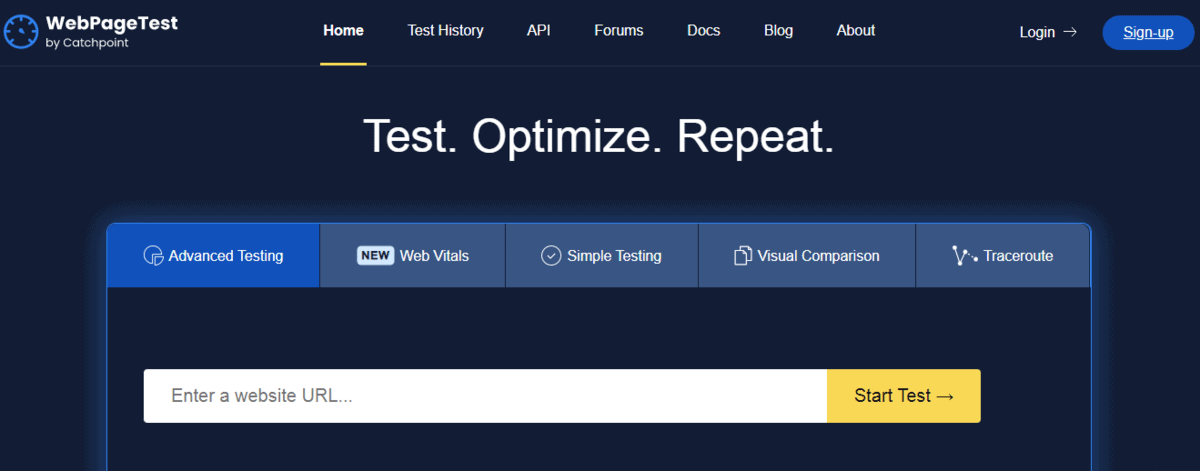Viewport: 1200px width, 471px height.
Task: Click the Start Test button
Action: coord(904,396)
